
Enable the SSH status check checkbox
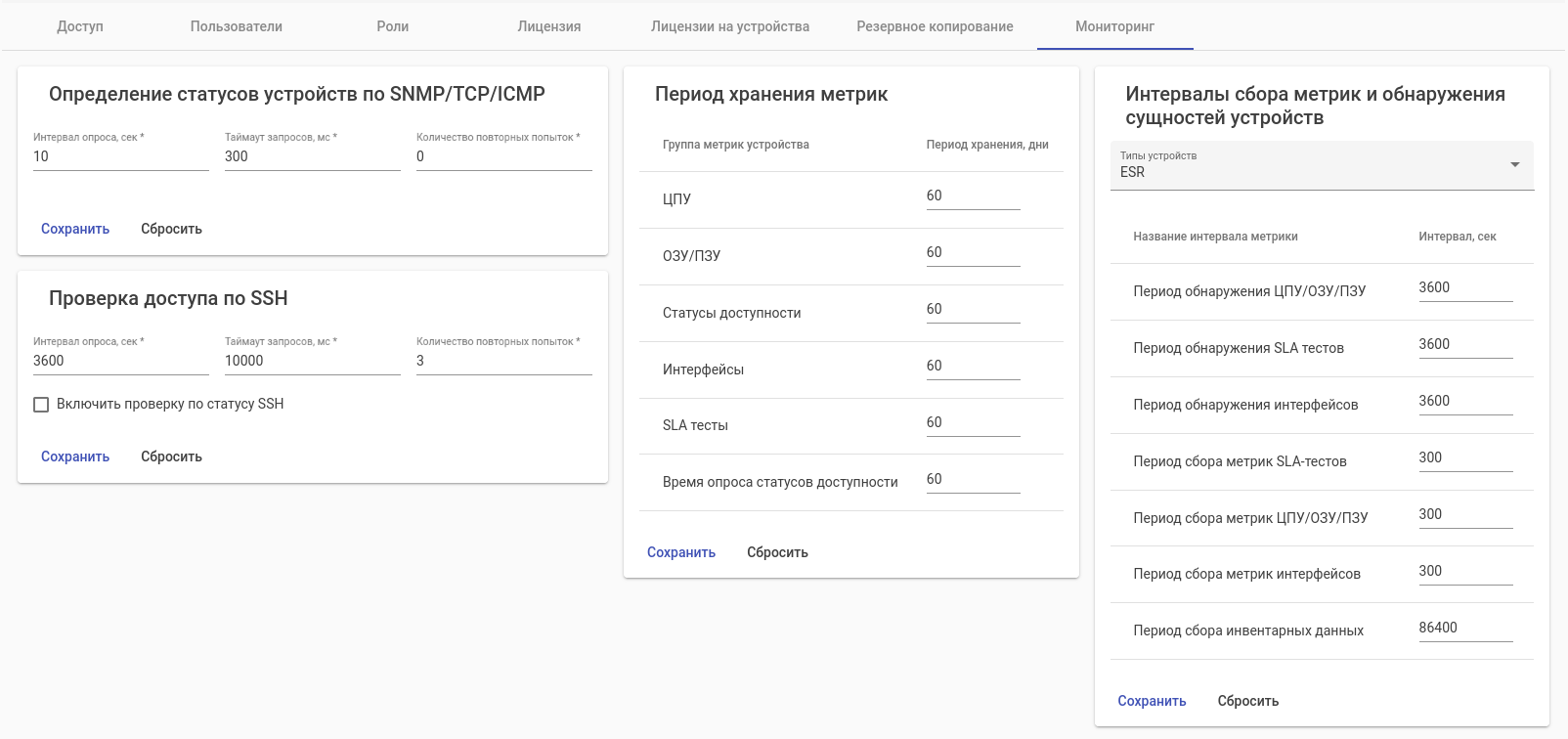(41, 405)
